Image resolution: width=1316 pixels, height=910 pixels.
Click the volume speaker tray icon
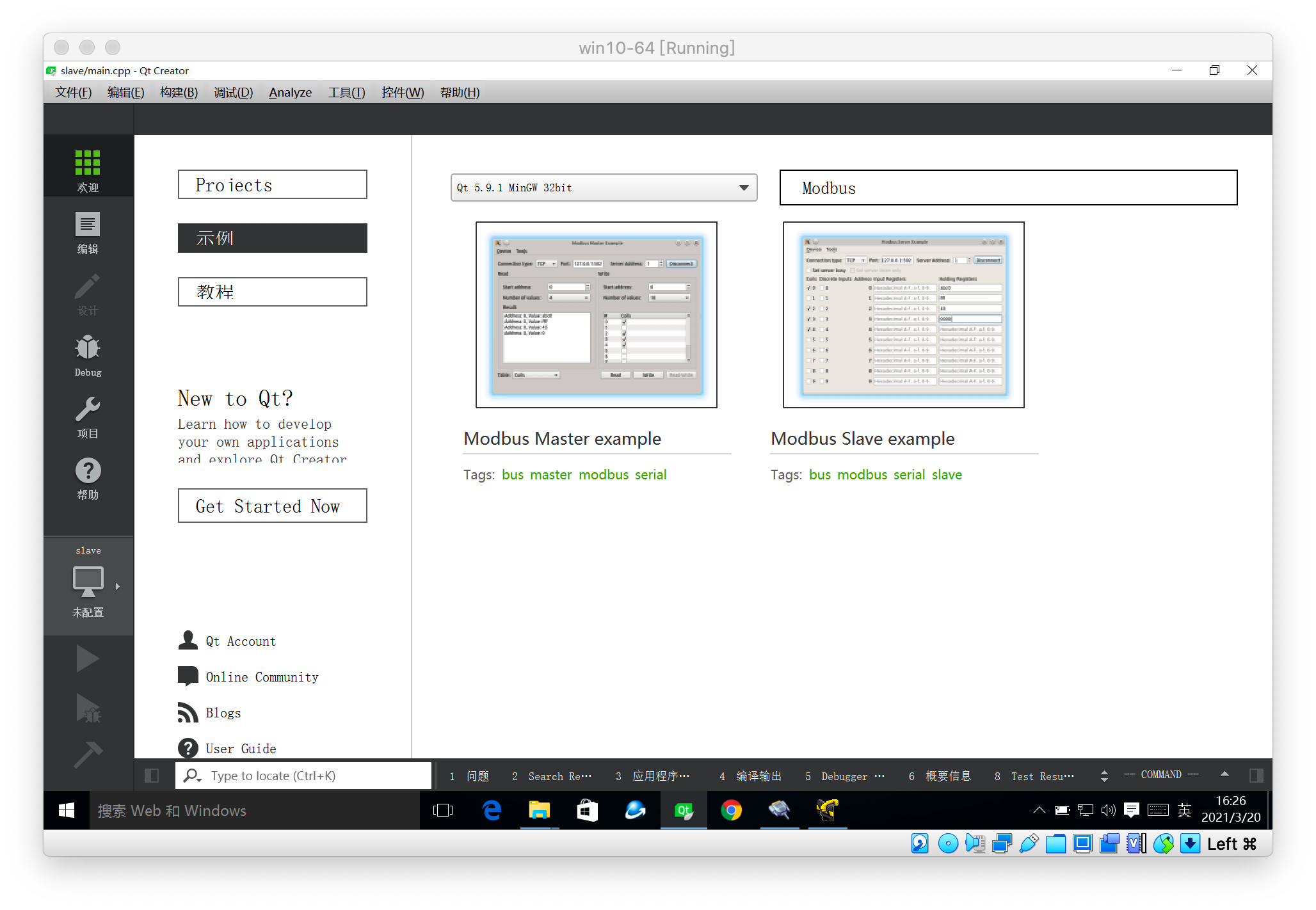point(1108,810)
